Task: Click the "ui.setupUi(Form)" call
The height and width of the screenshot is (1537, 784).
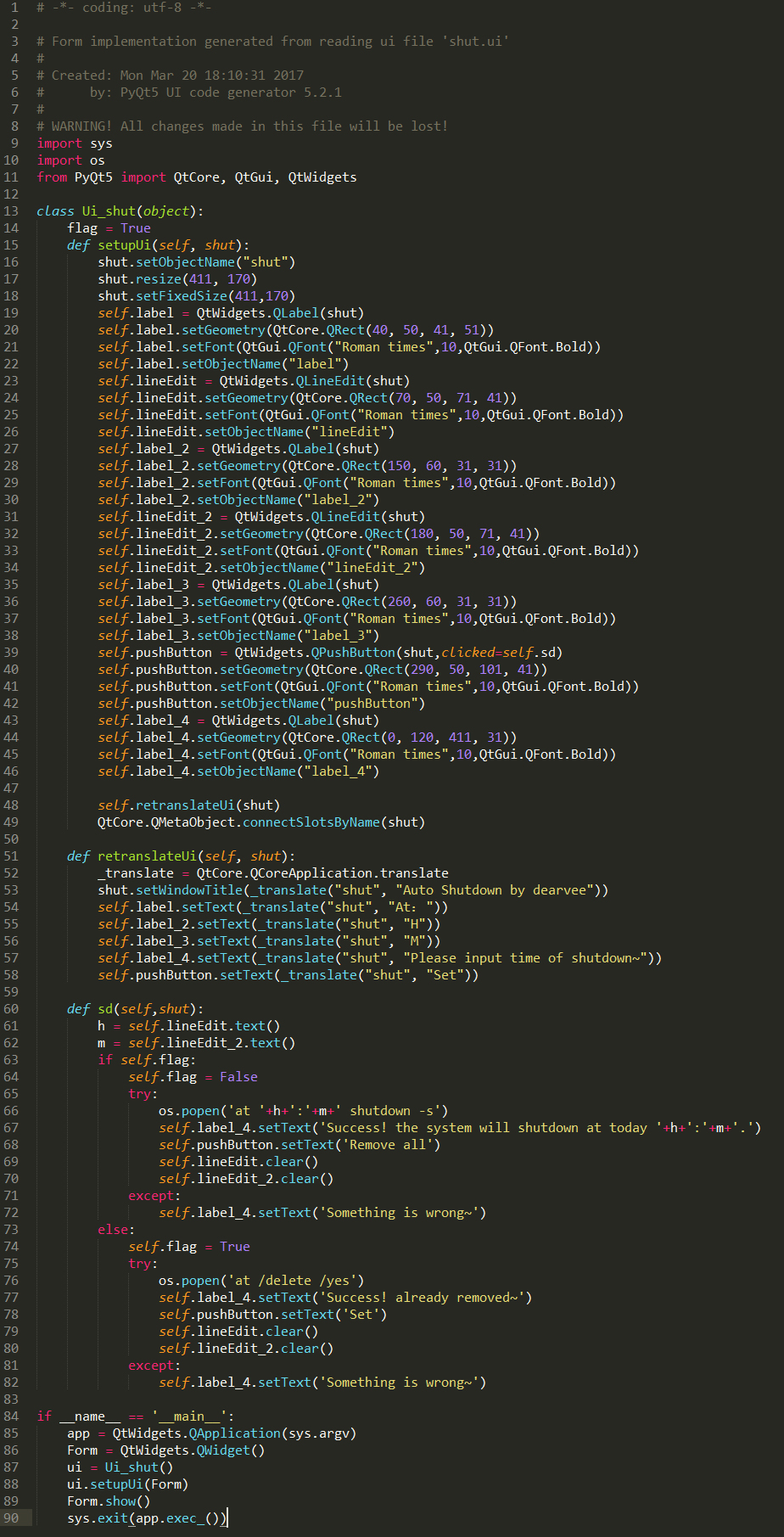Action: (x=128, y=1484)
